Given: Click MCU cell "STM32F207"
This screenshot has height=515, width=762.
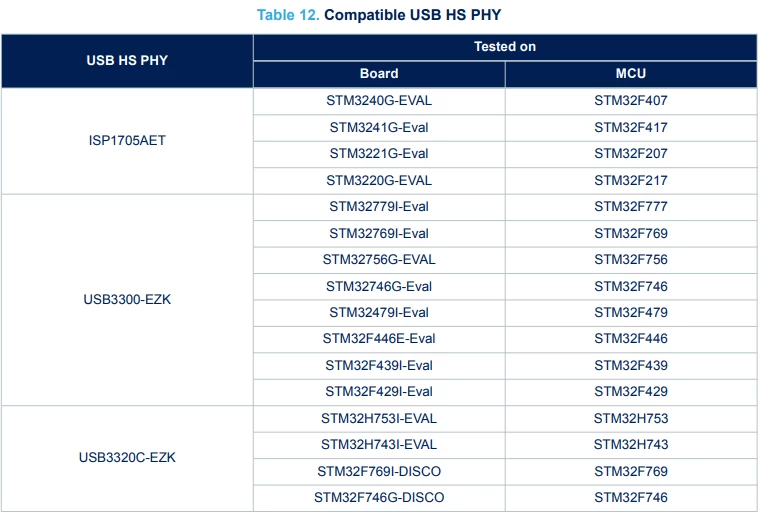Looking at the screenshot, I should click(x=631, y=154).
